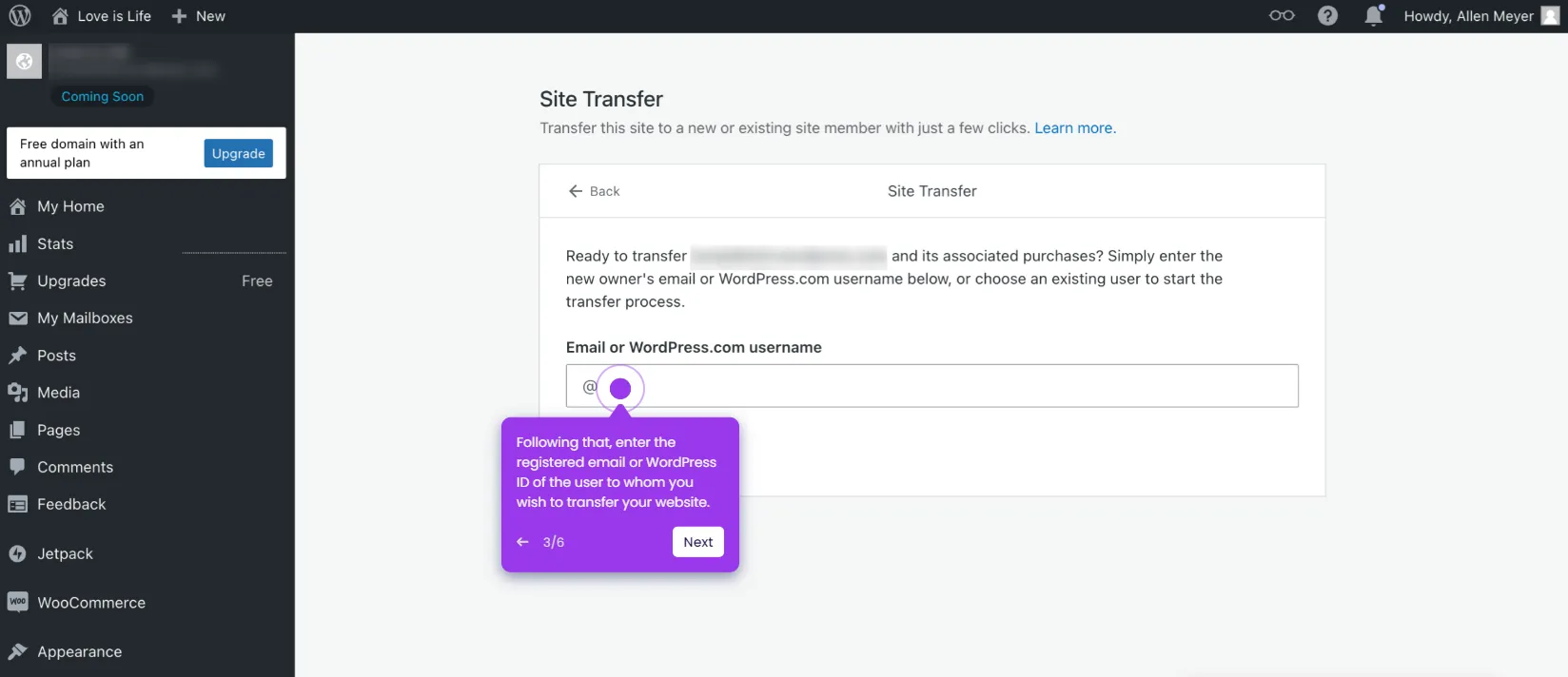This screenshot has height=677, width=1568.
Task: Click the Media icon
Action: pos(17,393)
